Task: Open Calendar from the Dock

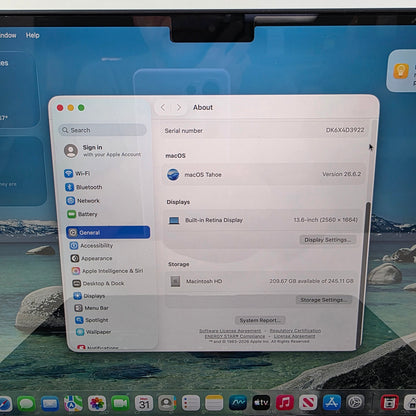Action: click(144, 403)
